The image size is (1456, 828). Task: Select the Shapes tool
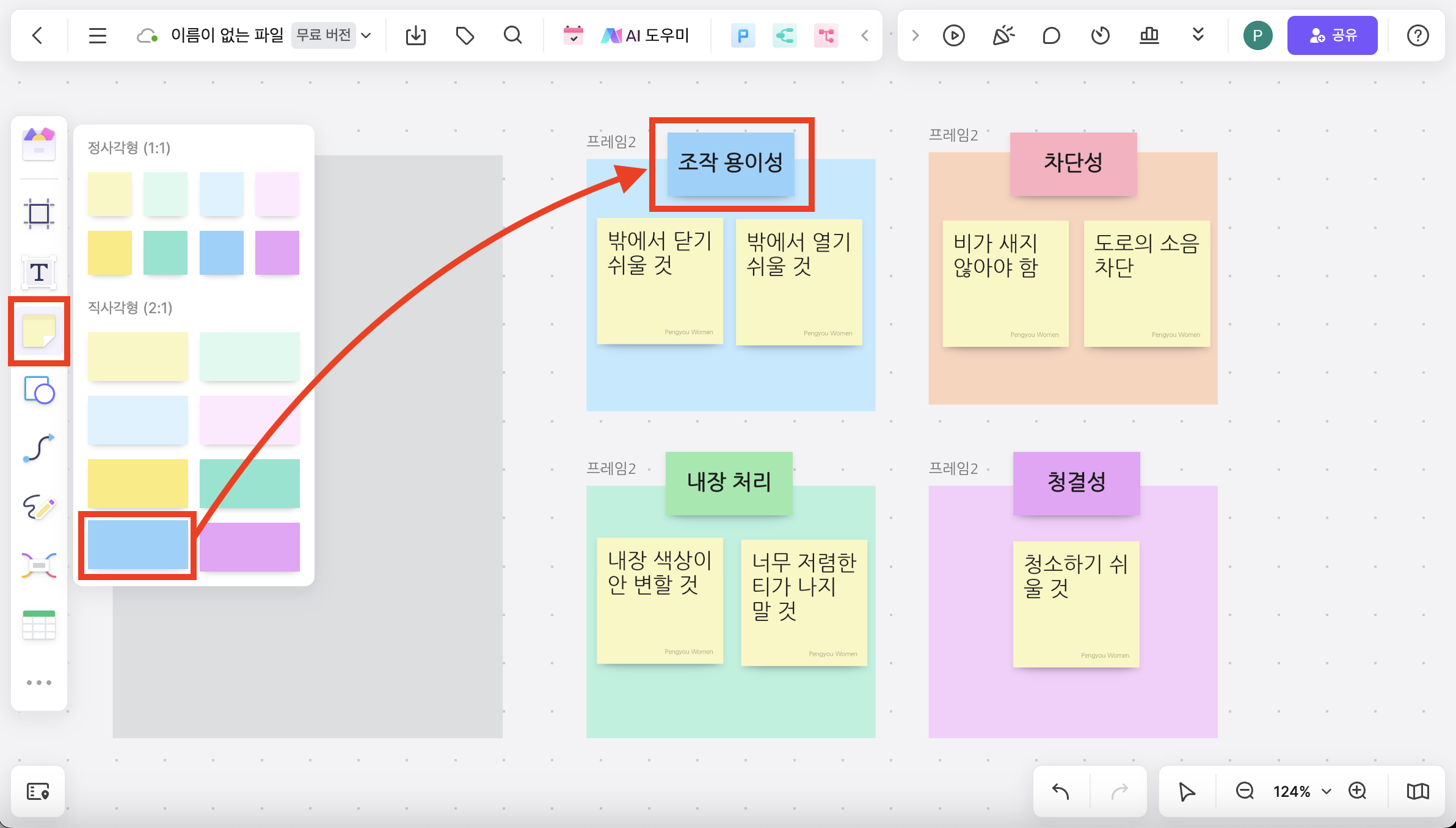pos(39,390)
